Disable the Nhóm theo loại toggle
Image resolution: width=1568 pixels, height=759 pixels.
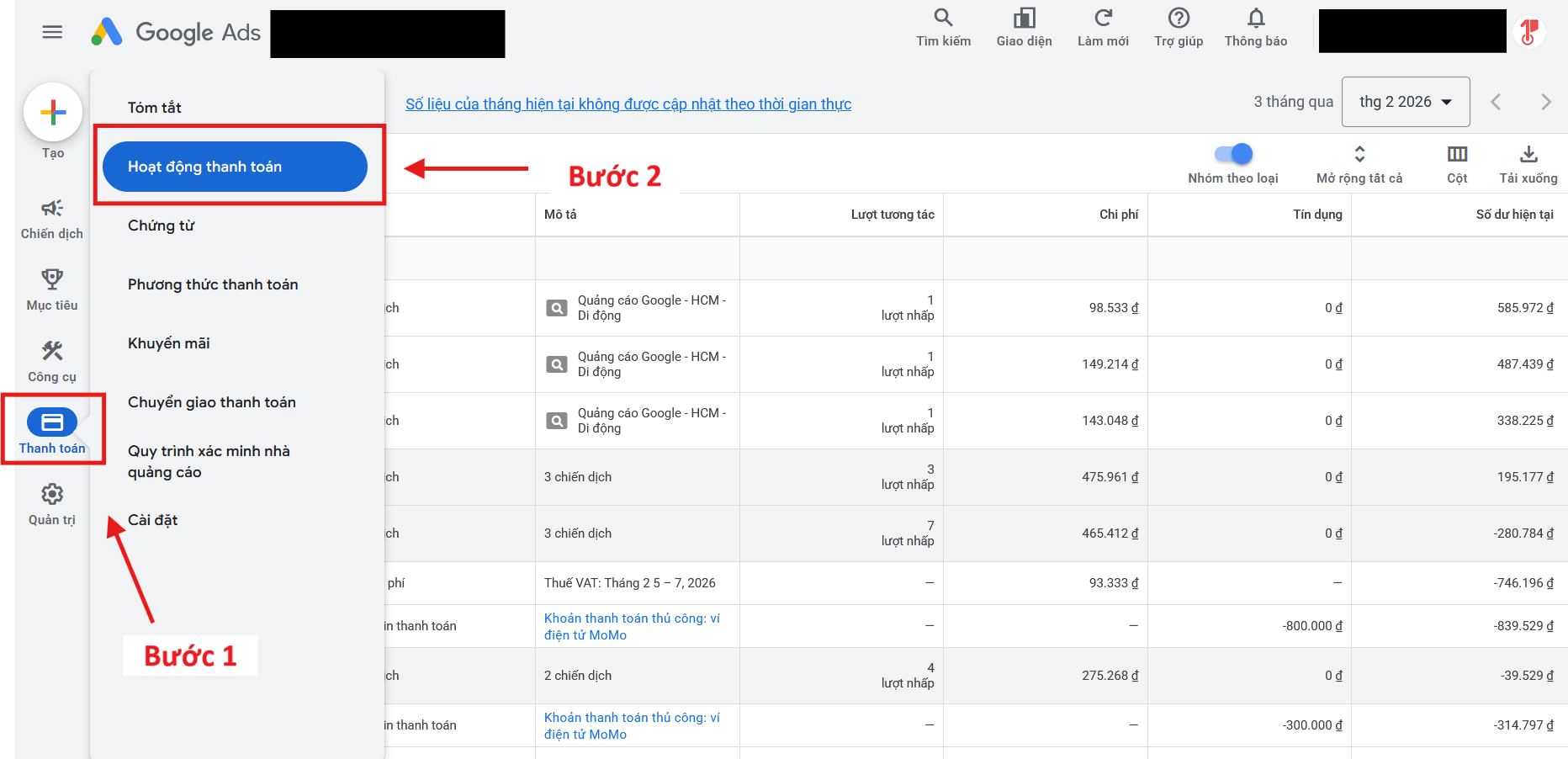pos(1232,154)
